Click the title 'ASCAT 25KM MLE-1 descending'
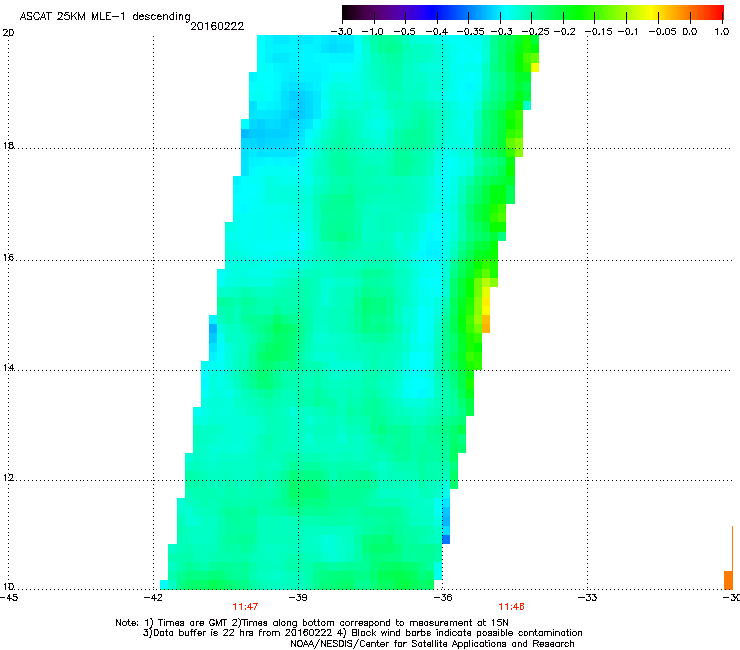The height and width of the screenshot is (650, 740). [105, 16]
